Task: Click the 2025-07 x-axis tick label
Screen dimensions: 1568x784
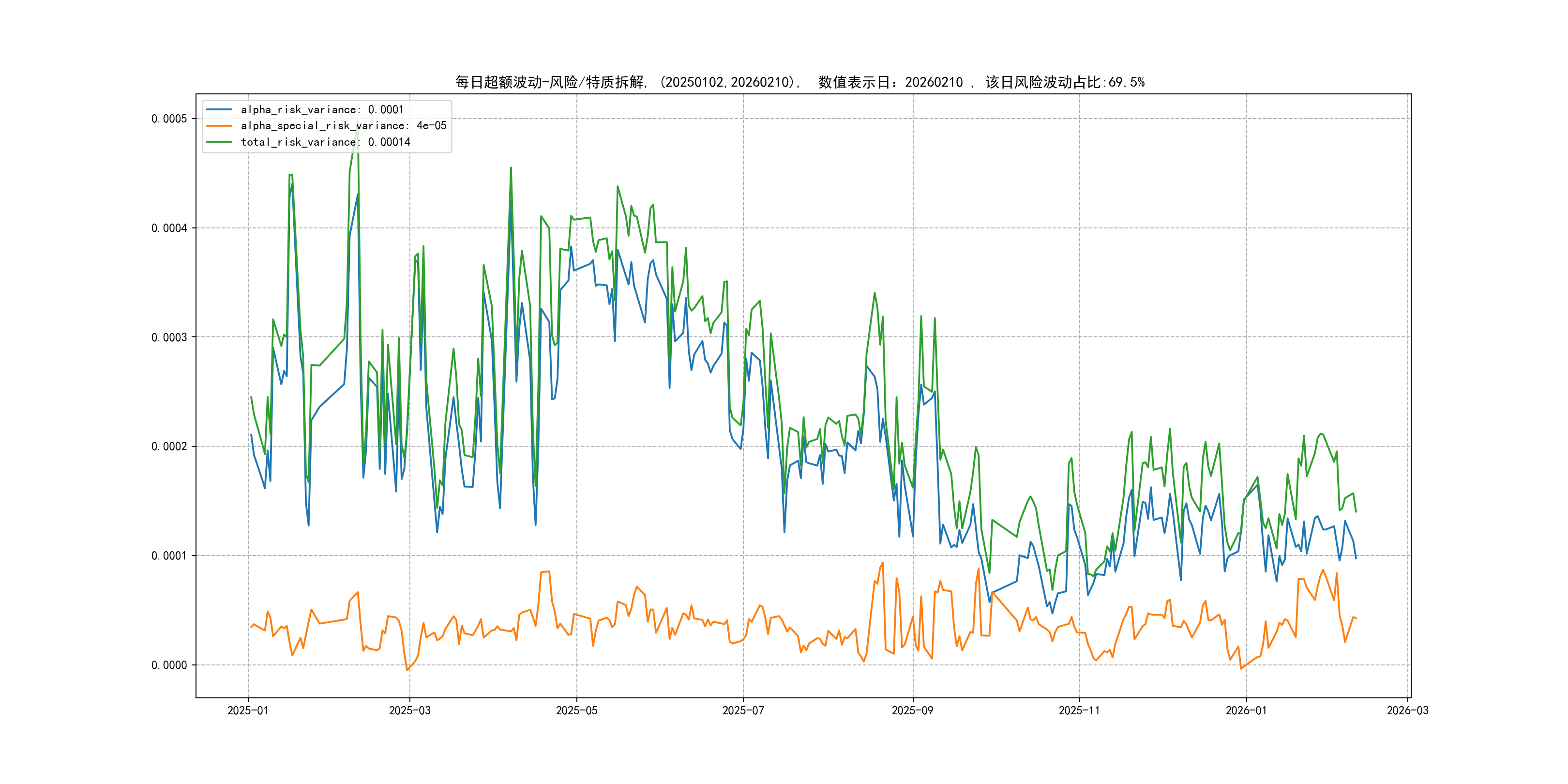Action: click(742, 710)
